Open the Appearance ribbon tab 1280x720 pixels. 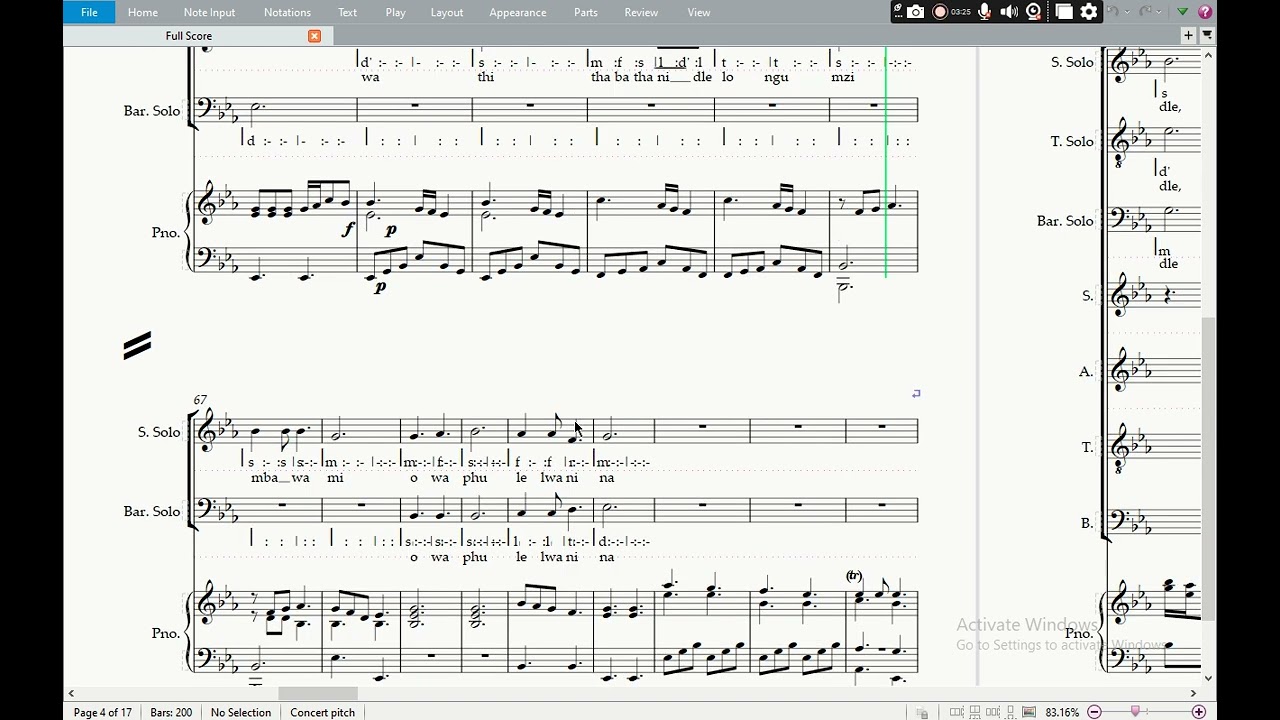coord(517,12)
